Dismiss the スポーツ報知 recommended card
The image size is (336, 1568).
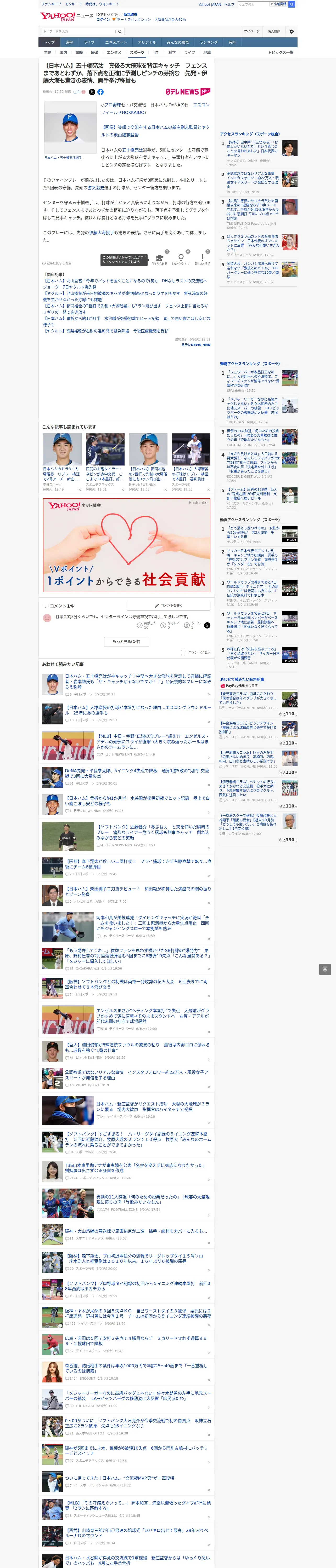point(209,489)
